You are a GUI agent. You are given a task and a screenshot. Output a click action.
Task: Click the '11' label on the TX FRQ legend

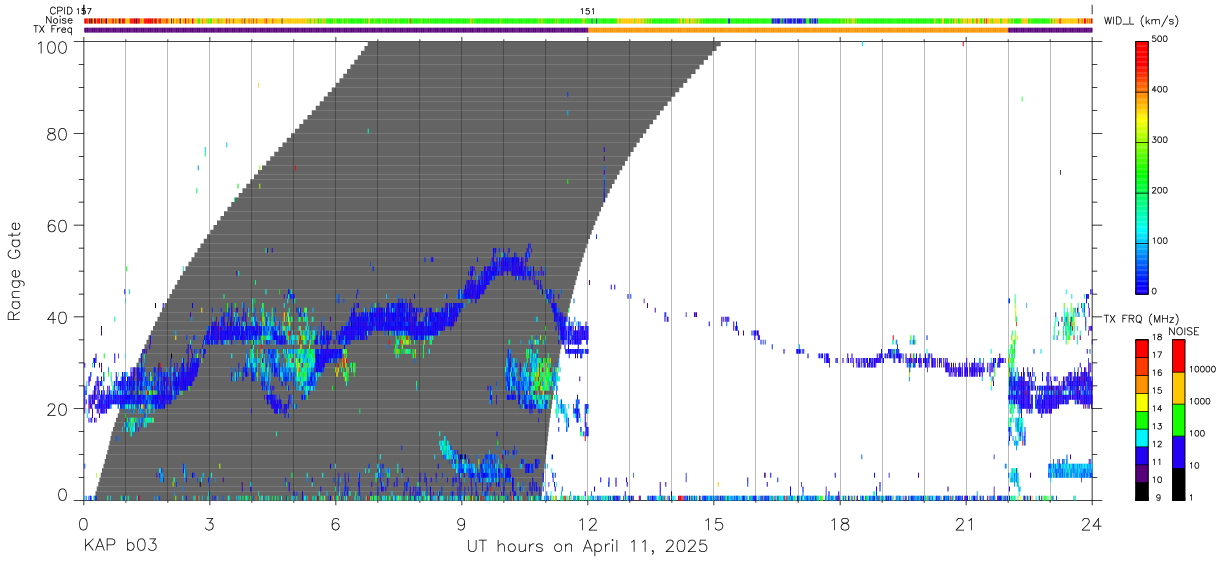click(1159, 462)
